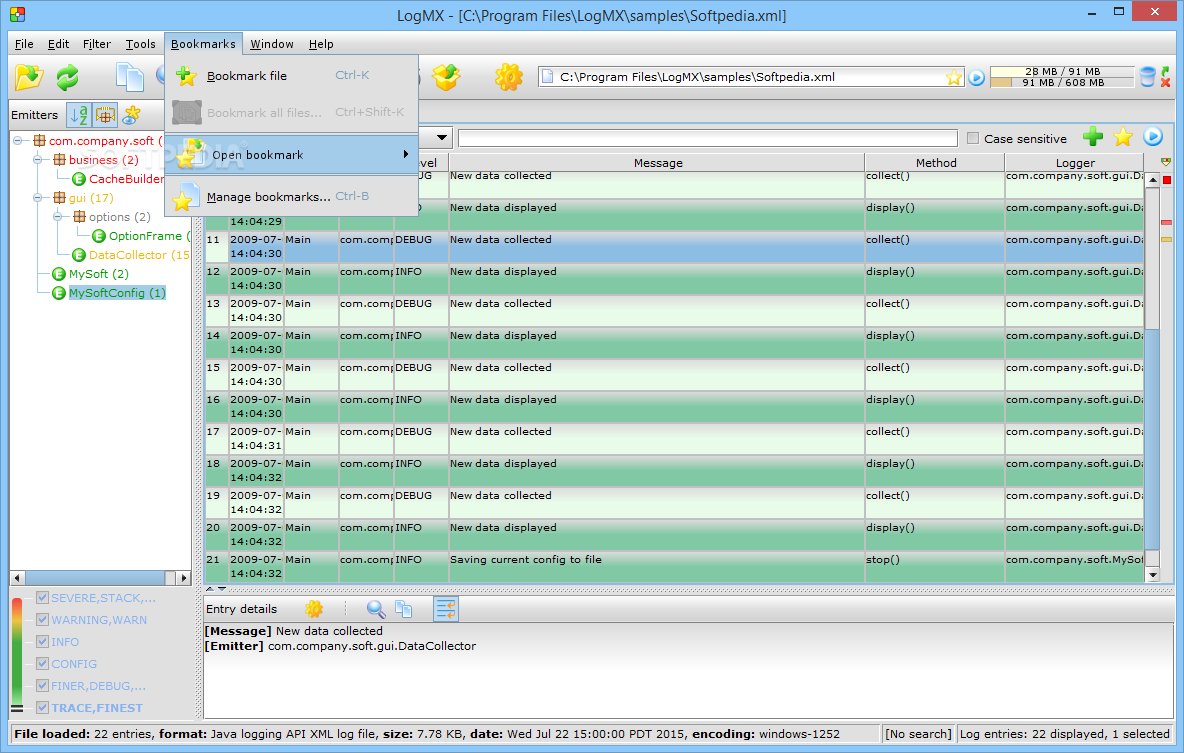The image size is (1184, 753).
Task: Collapse the gui (17) tree node
Action: point(37,198)
